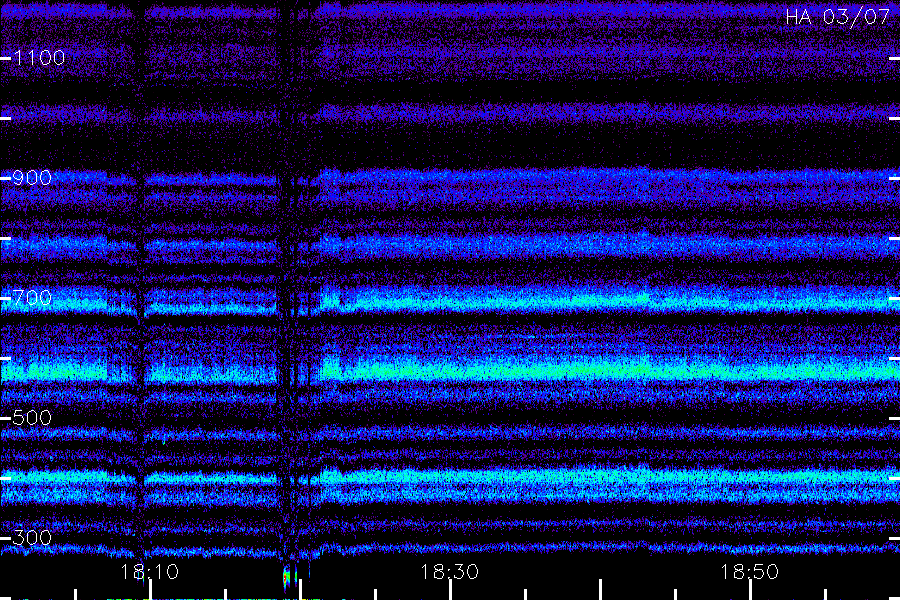Click the 18:30 time axis label

pos(449,572)
